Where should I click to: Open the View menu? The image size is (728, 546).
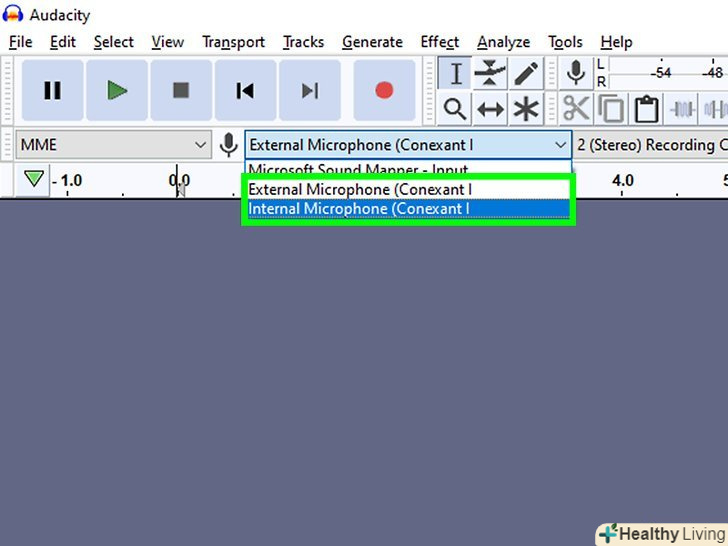pyautogui.click(x=168, y=42)
